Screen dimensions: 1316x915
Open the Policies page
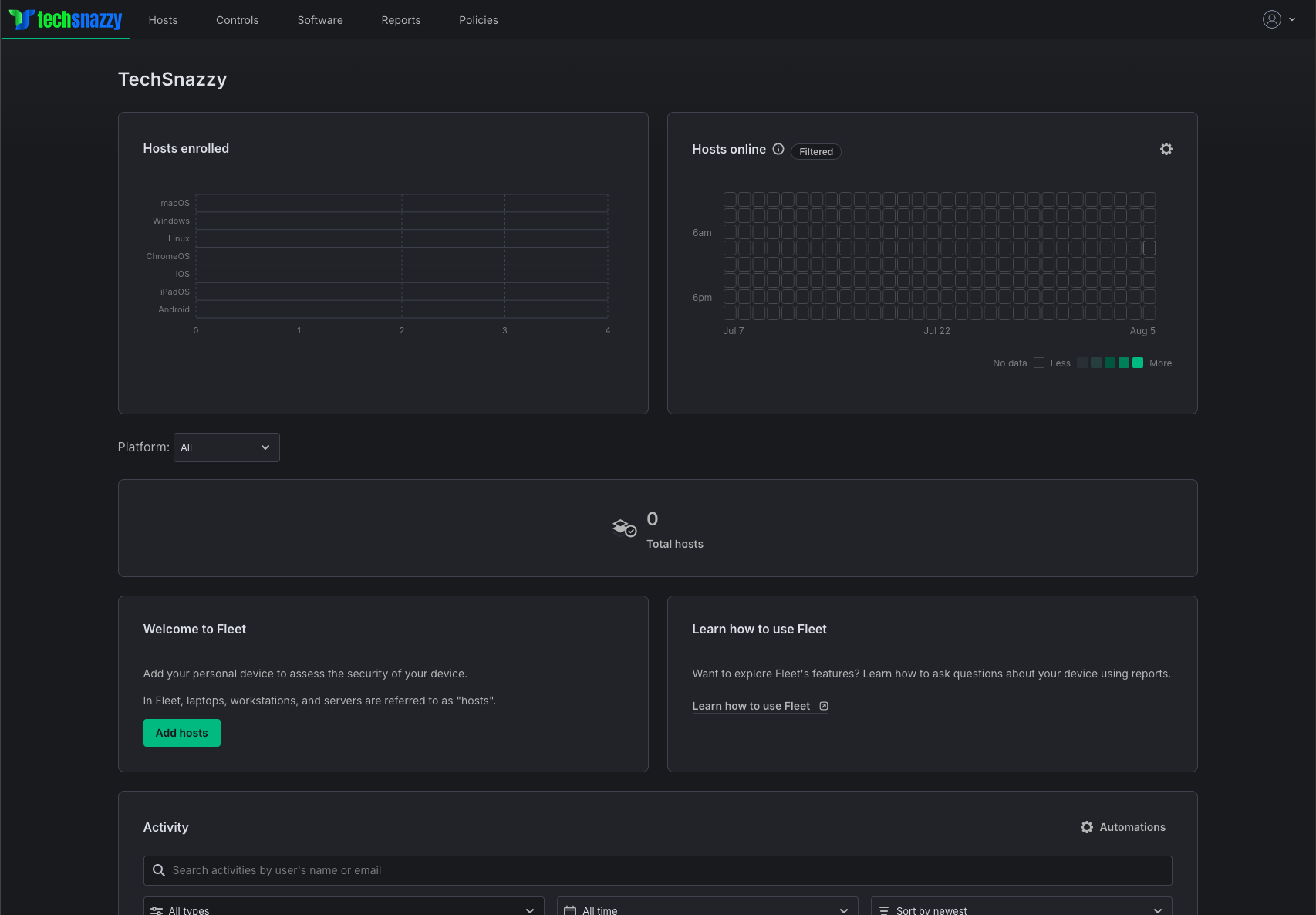click(478, 20)
